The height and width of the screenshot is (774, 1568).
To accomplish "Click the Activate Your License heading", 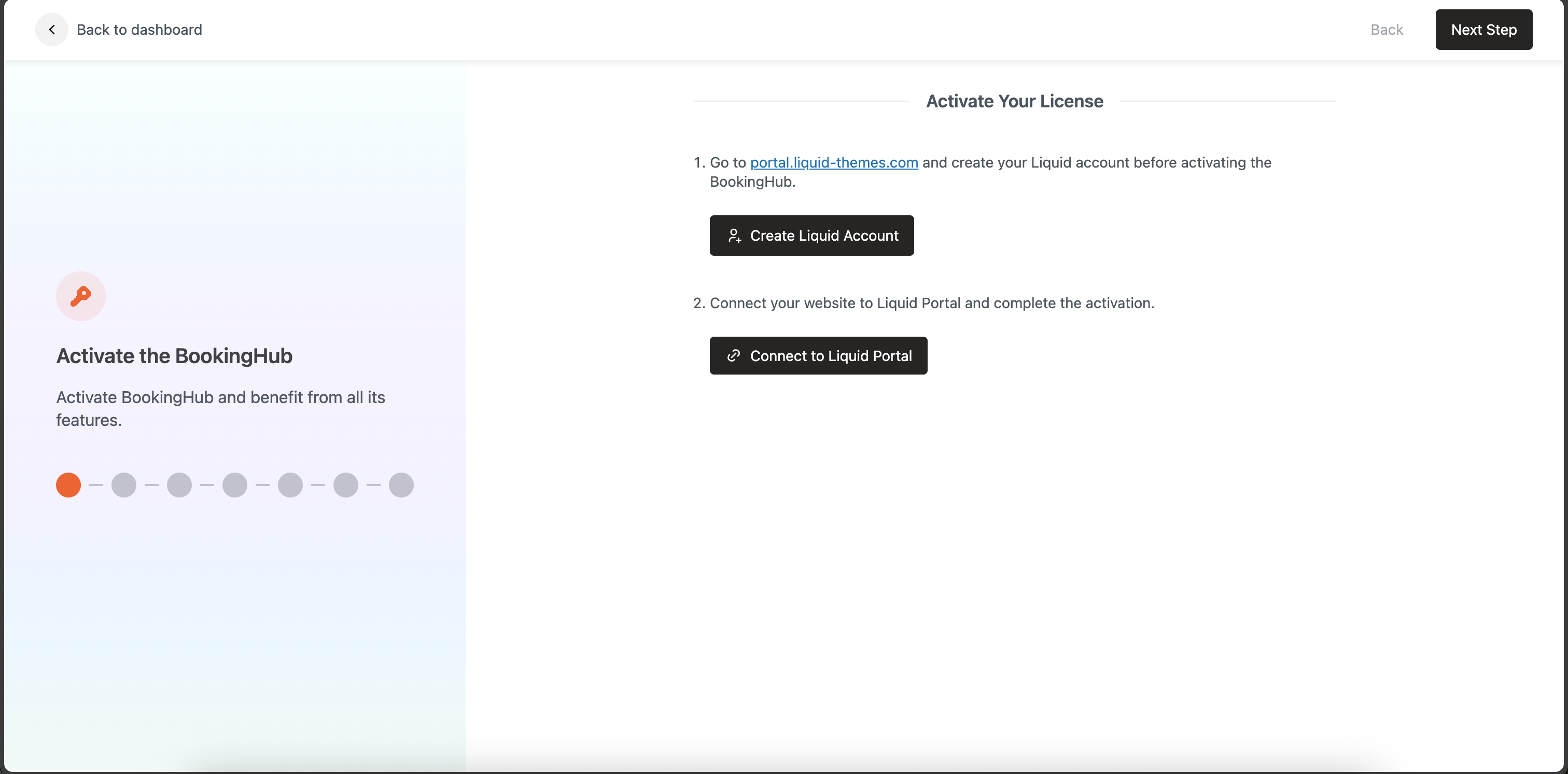I will (1014, 101).
